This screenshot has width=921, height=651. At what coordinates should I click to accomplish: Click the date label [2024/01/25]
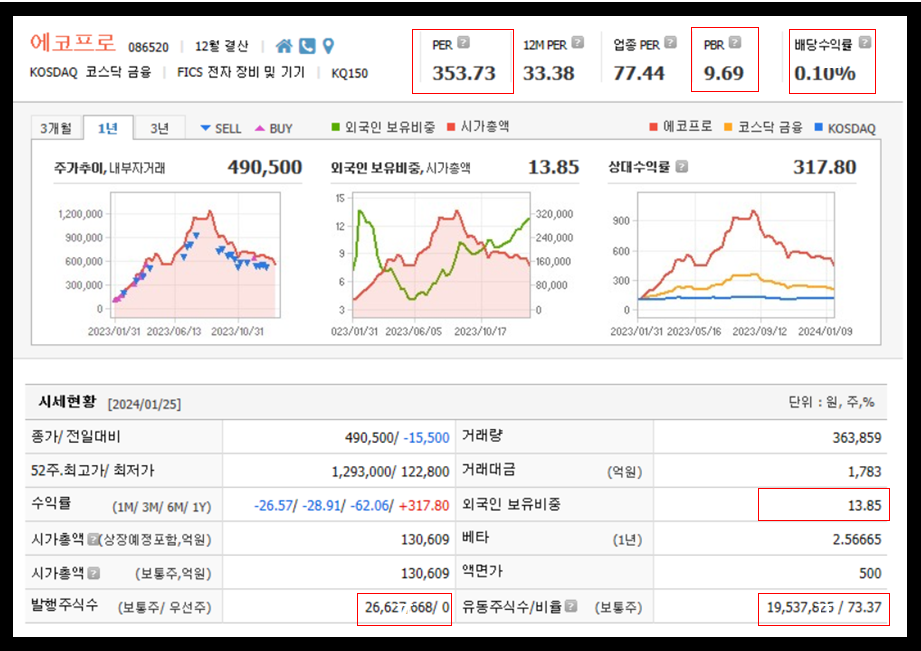[144, 404]
